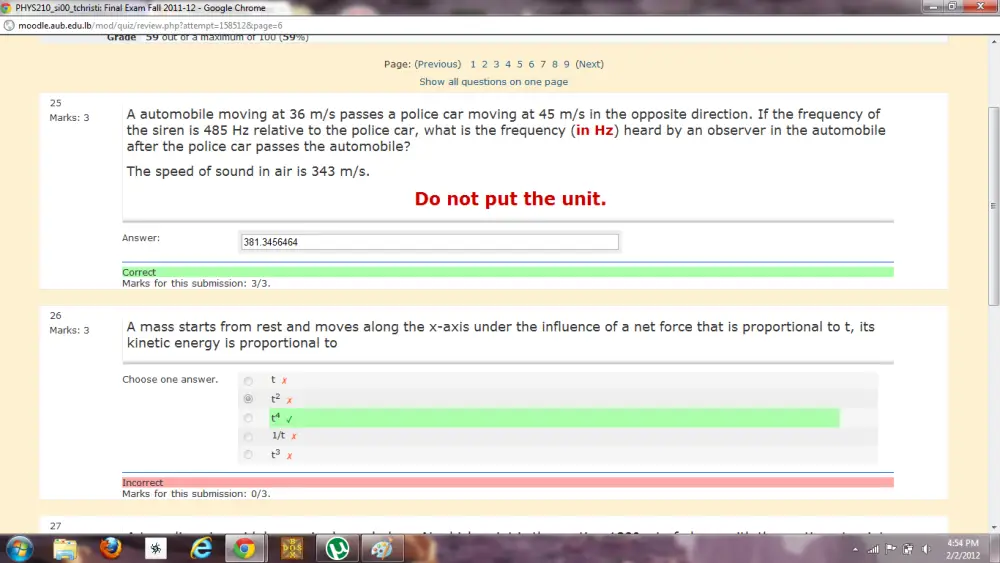Open quiz page 3

[496, 64]
